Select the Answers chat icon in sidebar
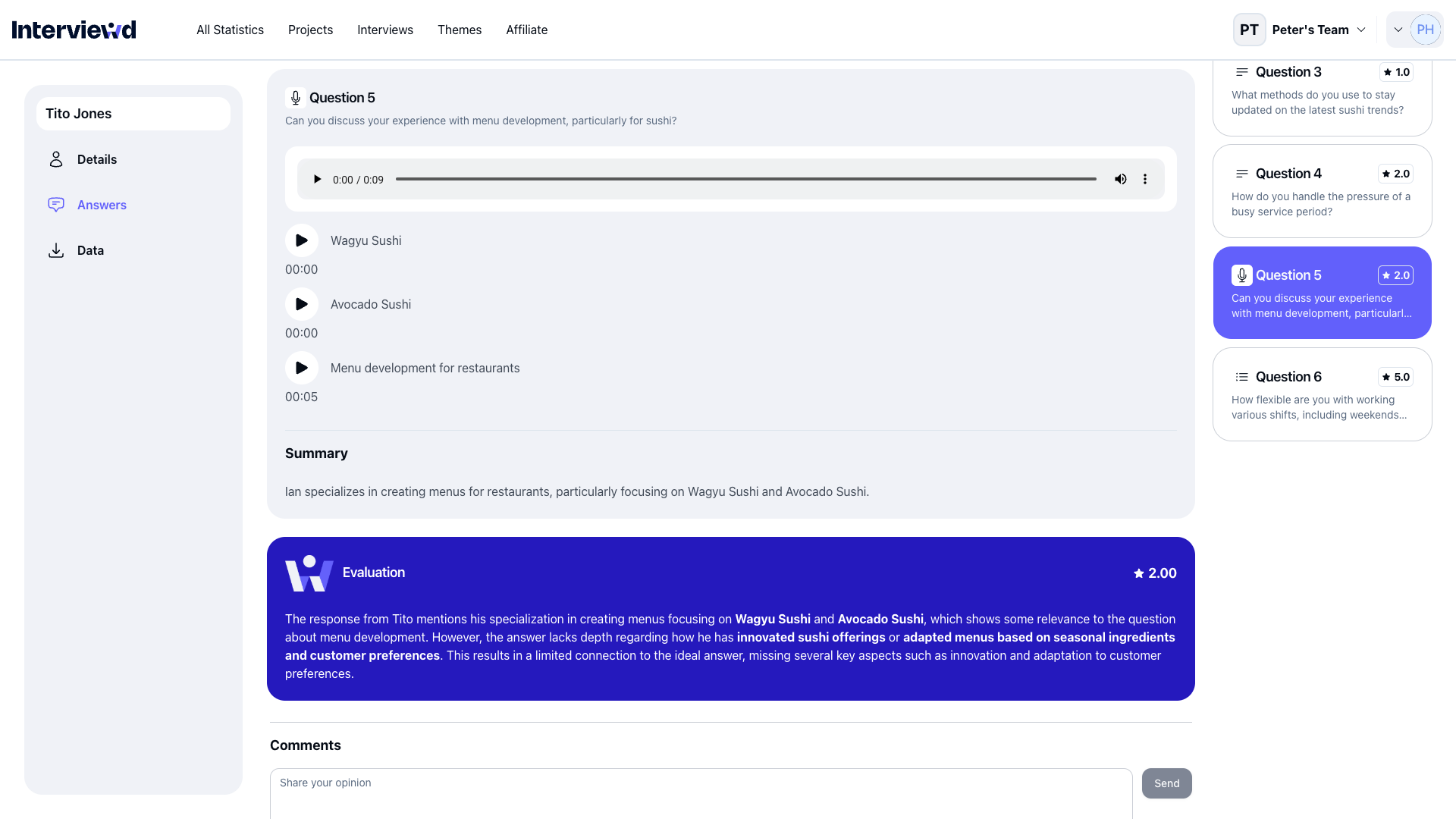This screenshot has width=1456, height=819. [55, 205]
